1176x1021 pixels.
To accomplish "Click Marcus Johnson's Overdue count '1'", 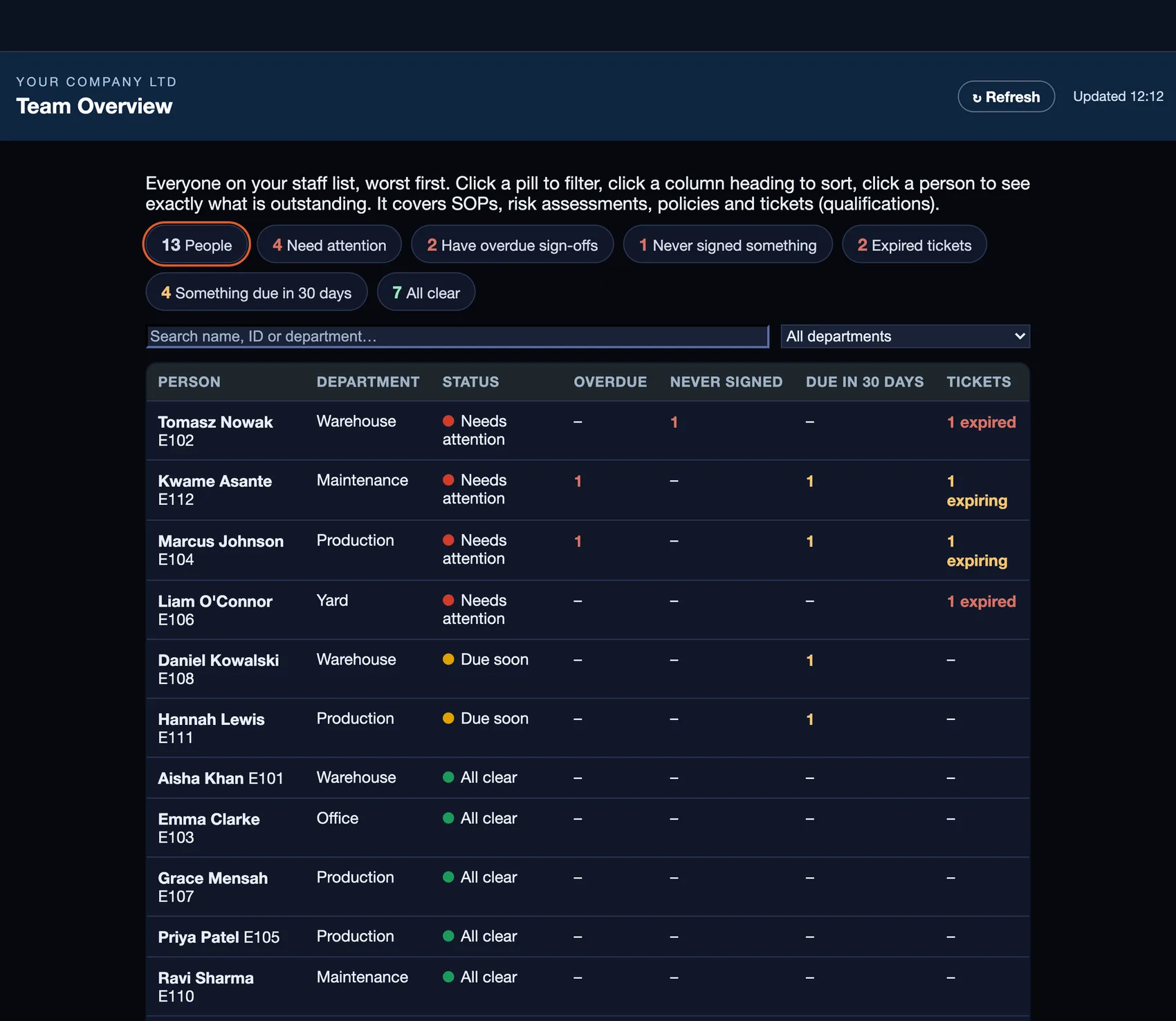I will (578, 541).
